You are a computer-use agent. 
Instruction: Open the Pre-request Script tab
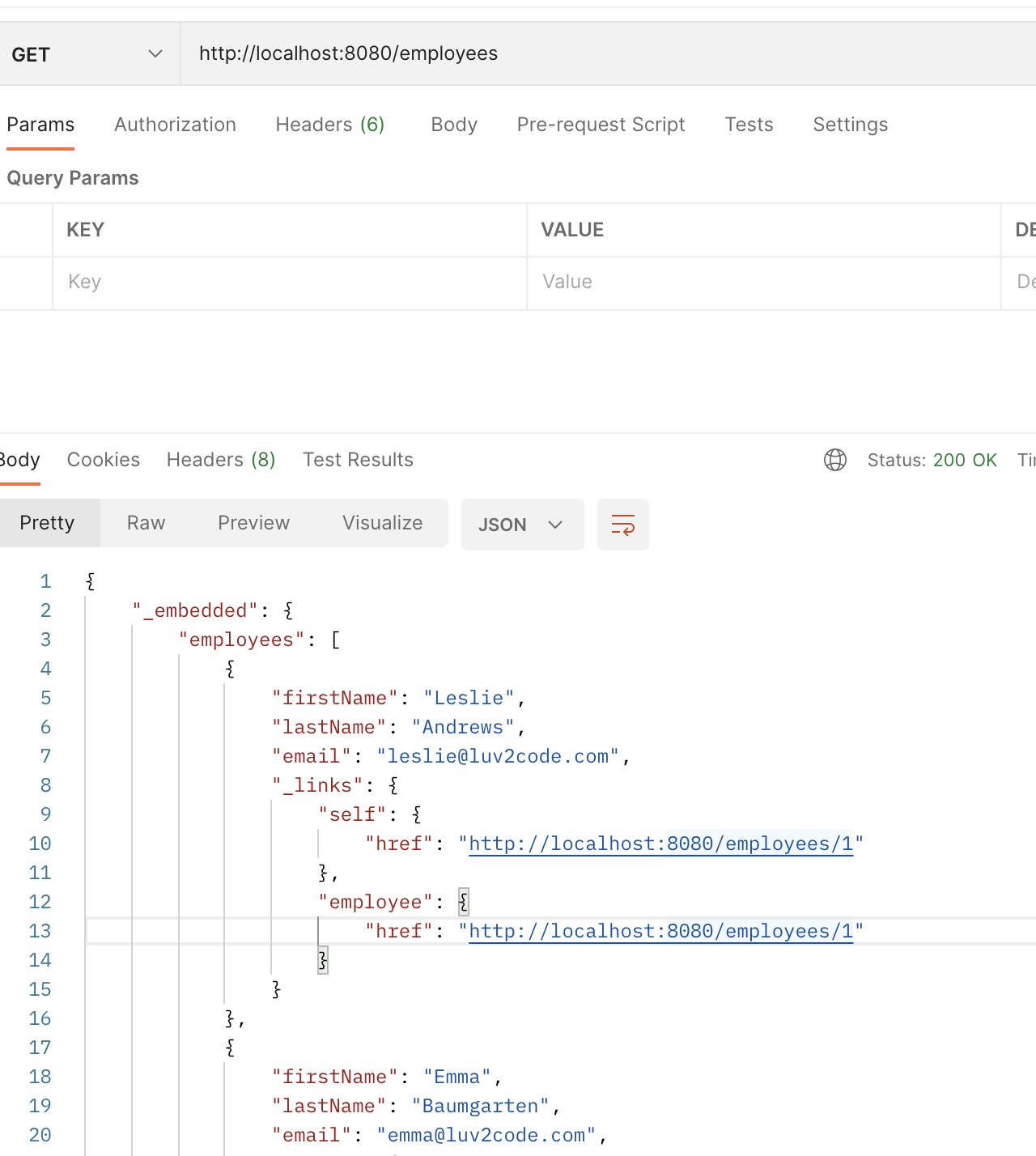[601, 125]
